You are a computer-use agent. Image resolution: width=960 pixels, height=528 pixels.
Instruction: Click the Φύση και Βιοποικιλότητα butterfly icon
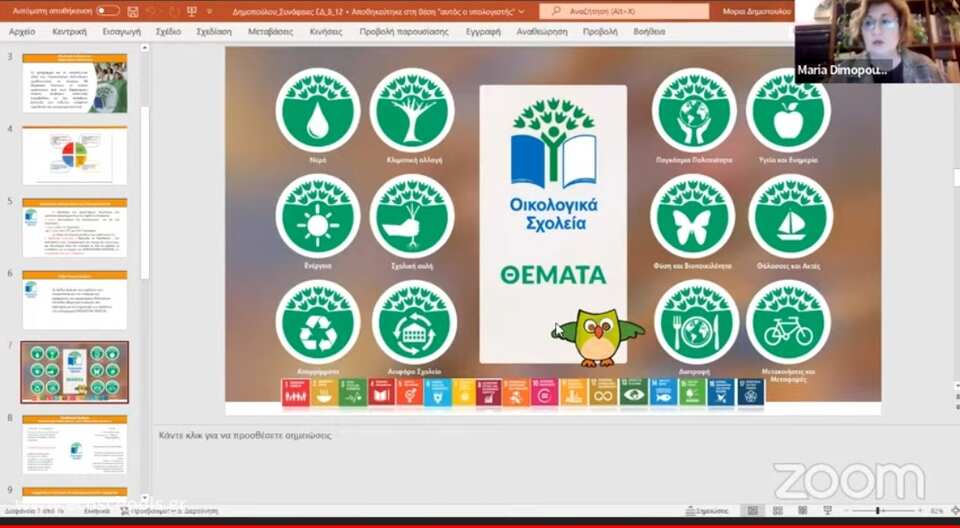click(x=692, y=216)
